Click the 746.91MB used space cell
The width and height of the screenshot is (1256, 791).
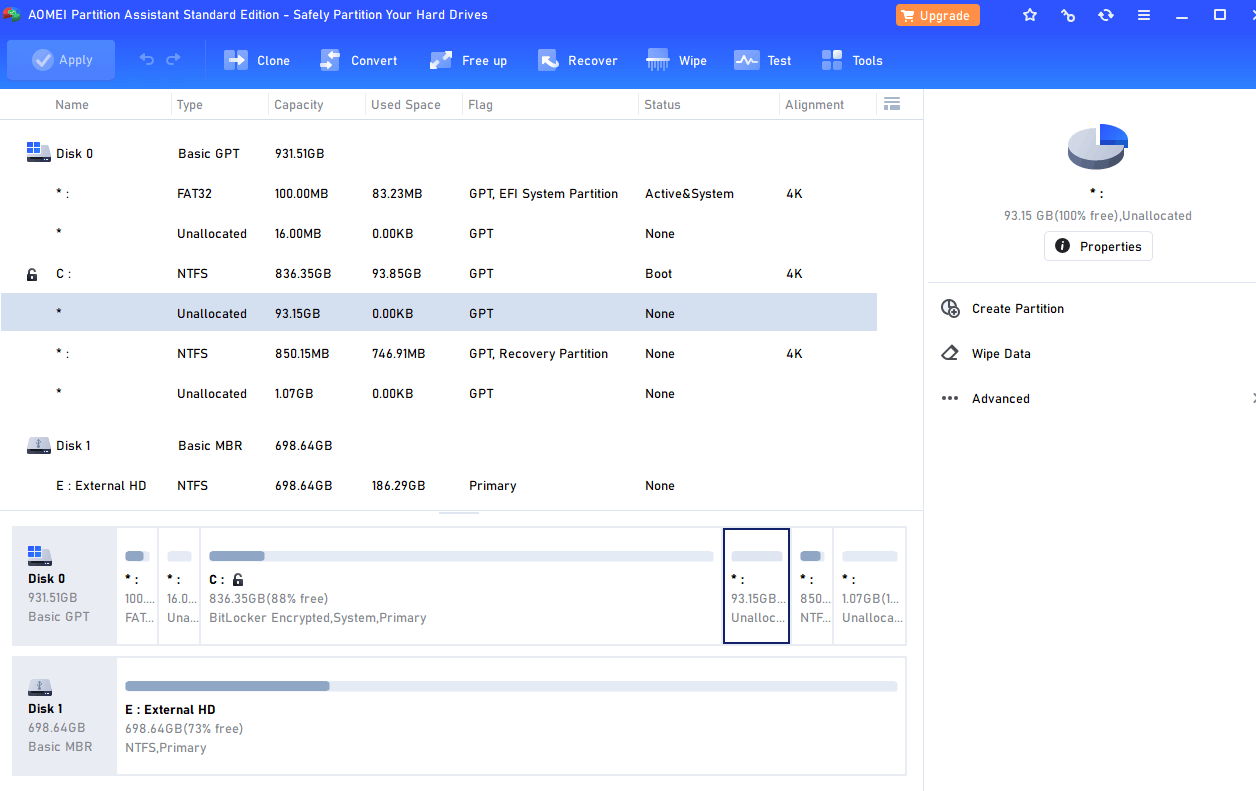tap(398, 354)
